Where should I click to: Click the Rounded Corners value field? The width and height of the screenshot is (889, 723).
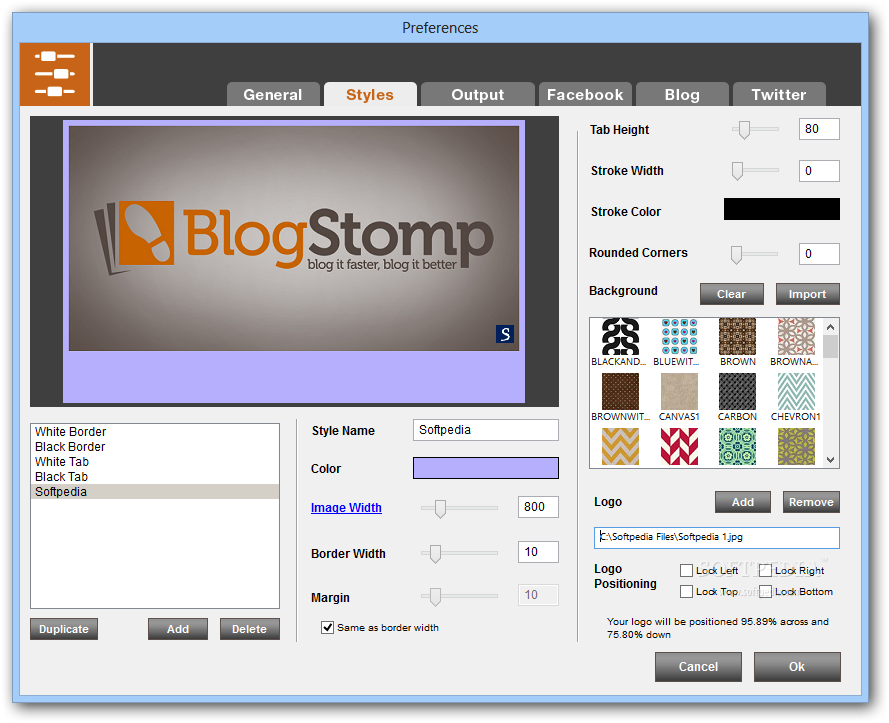coord(819,253)
